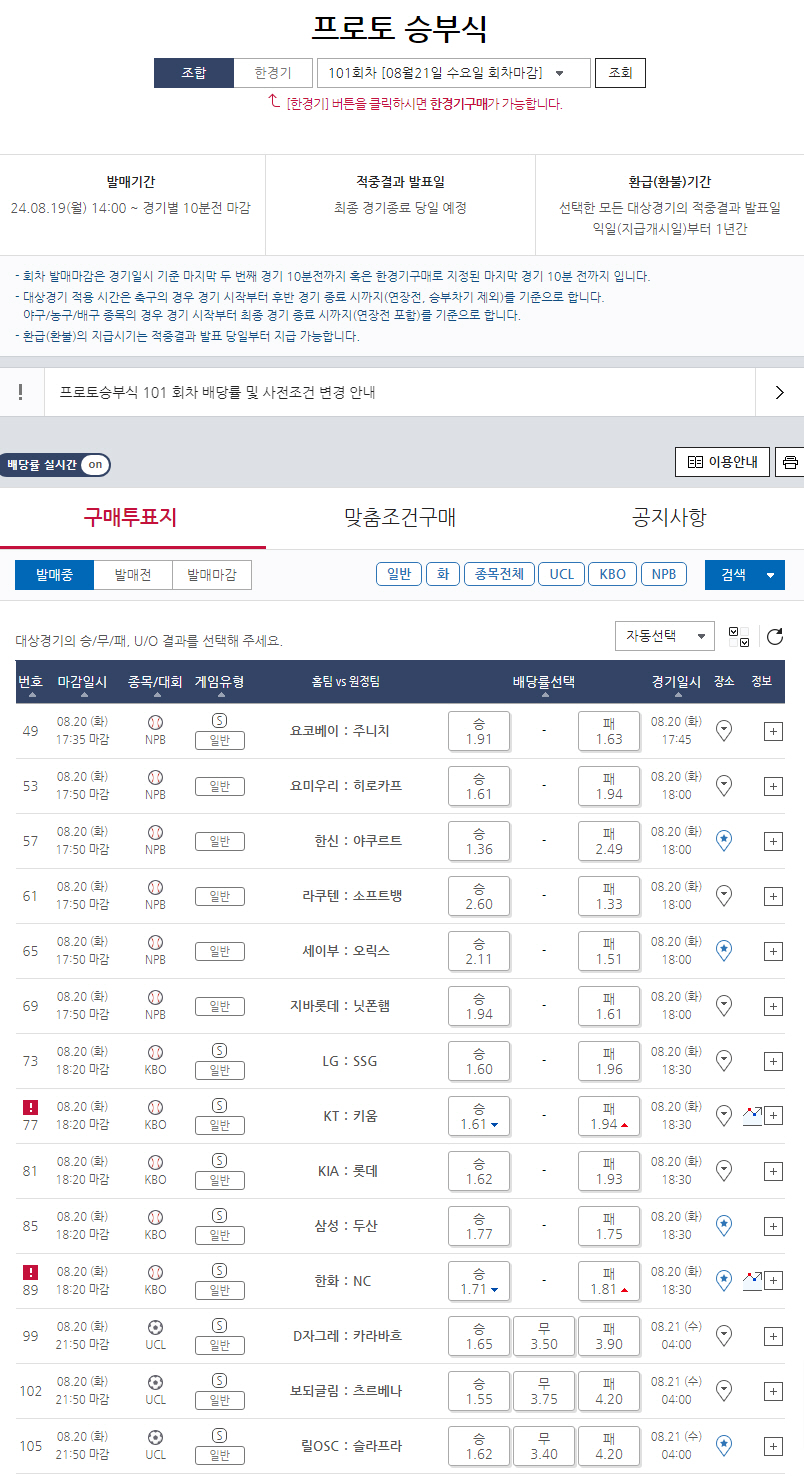Screen dimensions: 804x1476
Task: Switch to the 맞춤조건구매 tab
Action: tap(400, 518)
